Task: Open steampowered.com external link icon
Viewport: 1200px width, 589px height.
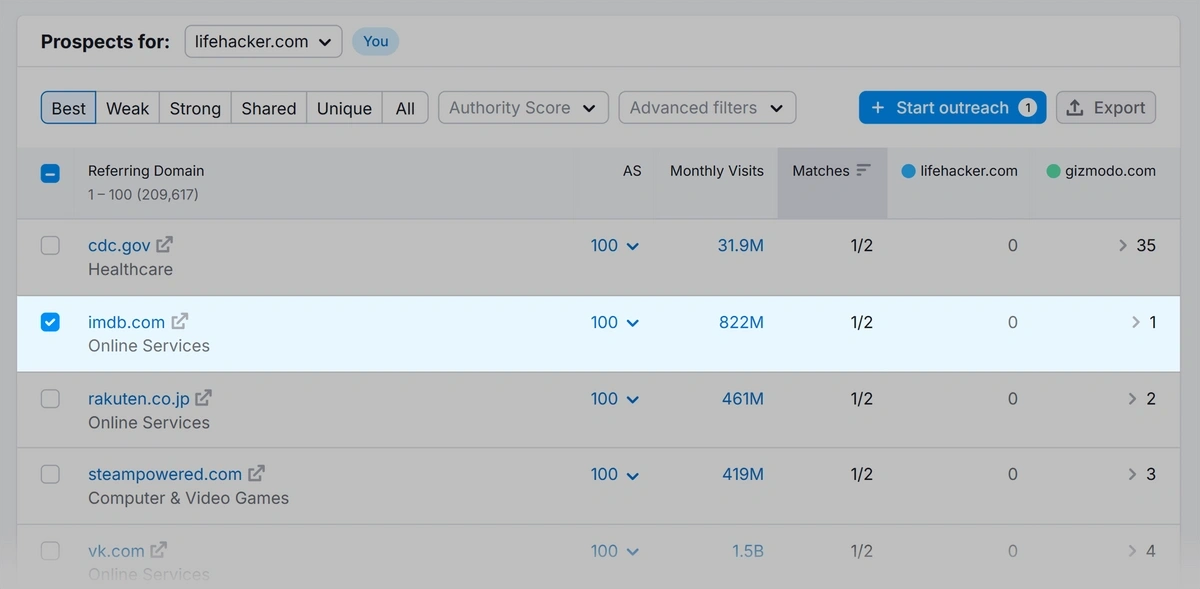Action: click(x=257, y=473)
